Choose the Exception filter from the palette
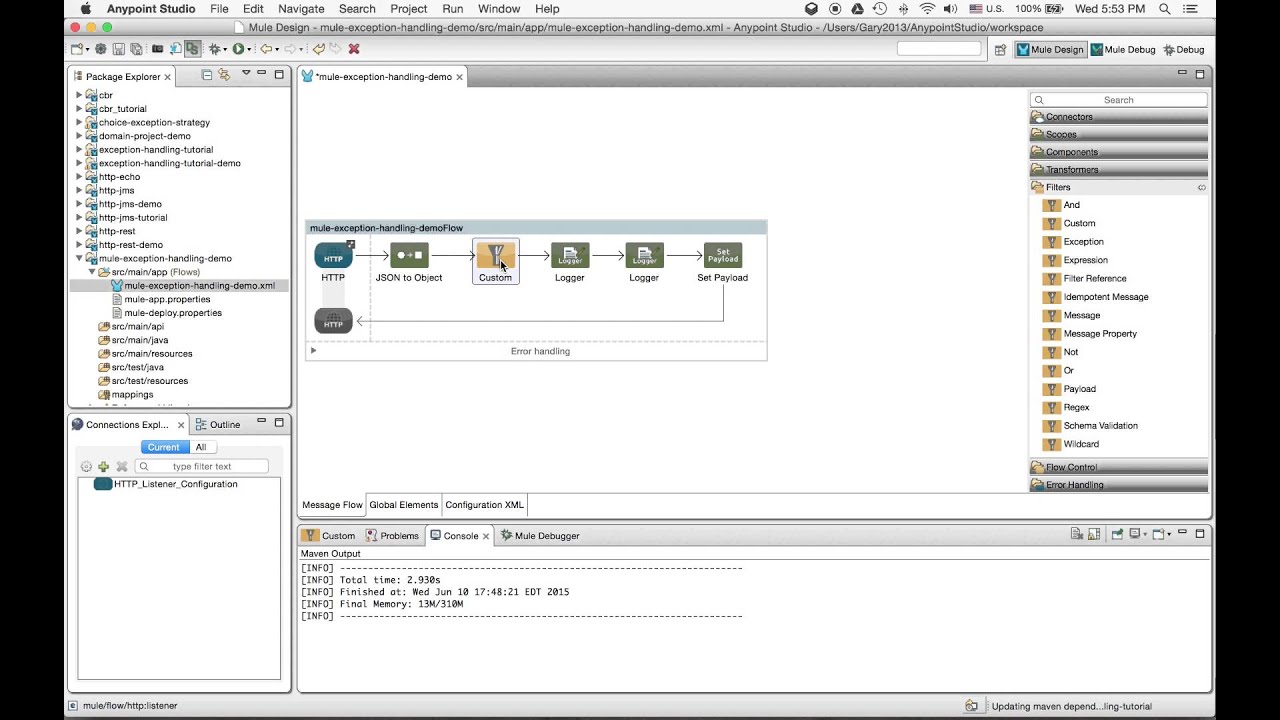1280x720 pixels. (x=1083, y=241)
